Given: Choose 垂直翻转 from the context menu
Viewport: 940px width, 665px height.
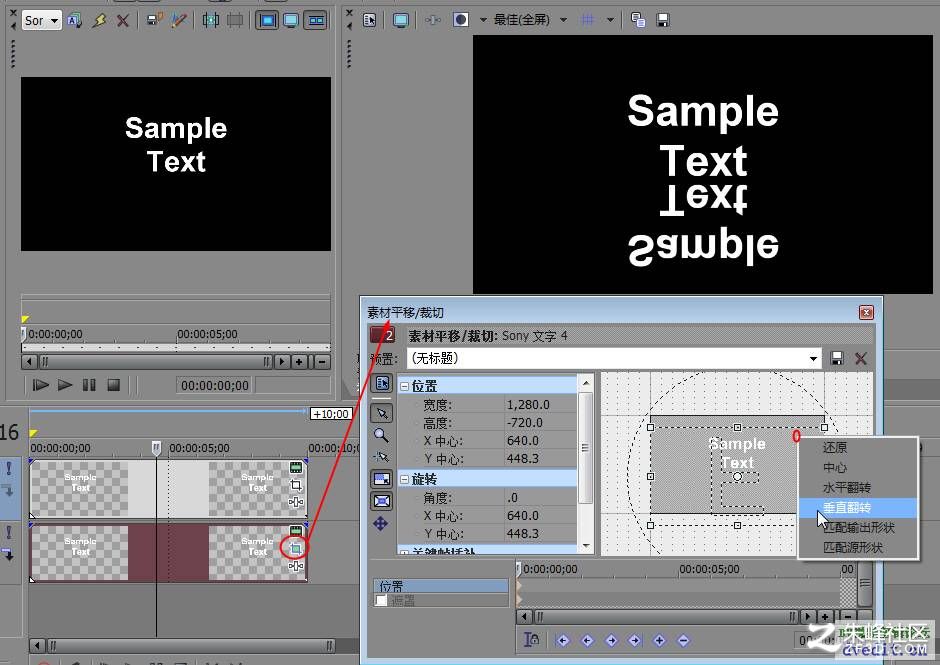Looking at the screenshot, I should (x=847, y=507).
